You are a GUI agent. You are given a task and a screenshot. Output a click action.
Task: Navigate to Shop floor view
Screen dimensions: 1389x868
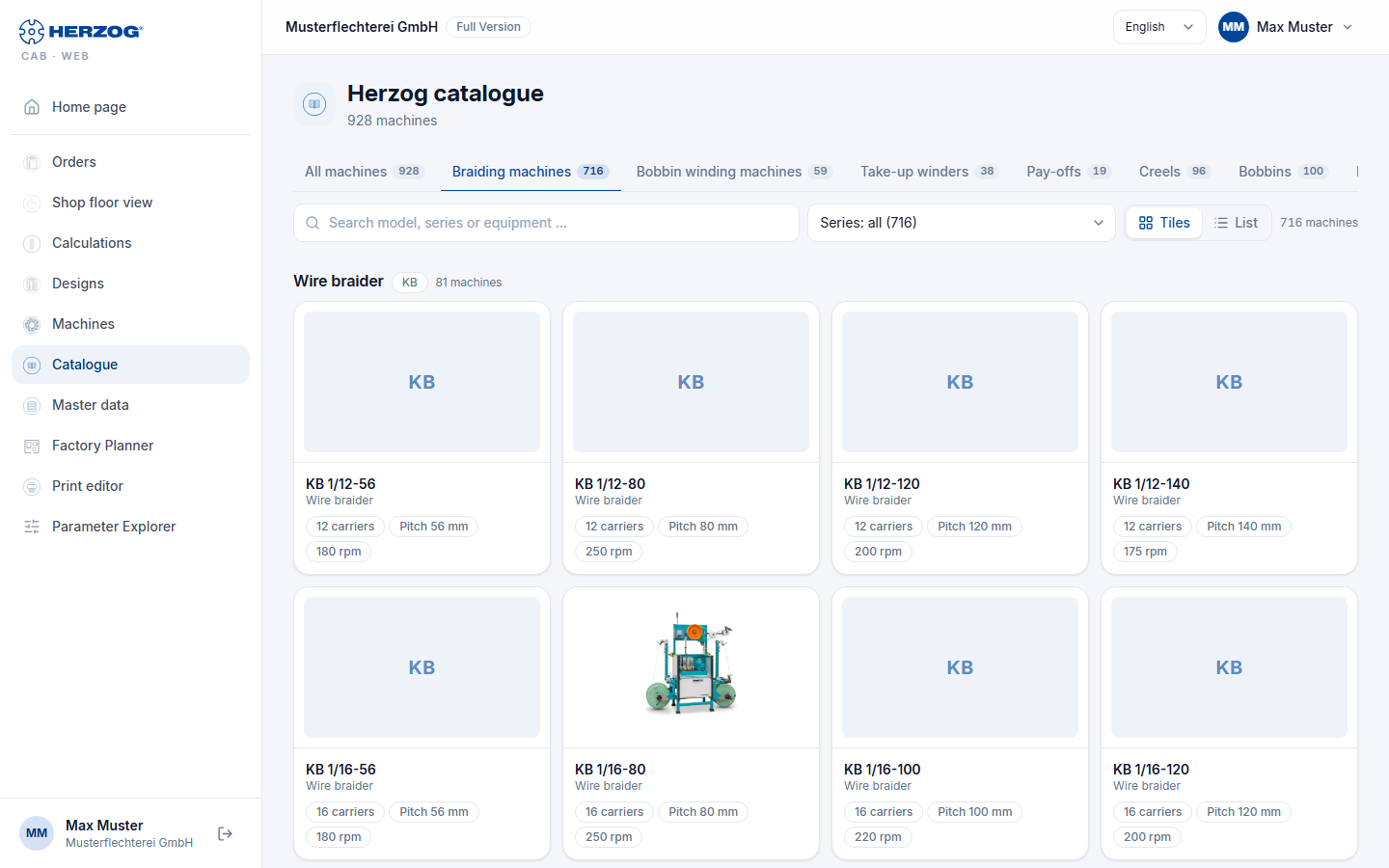130,203
